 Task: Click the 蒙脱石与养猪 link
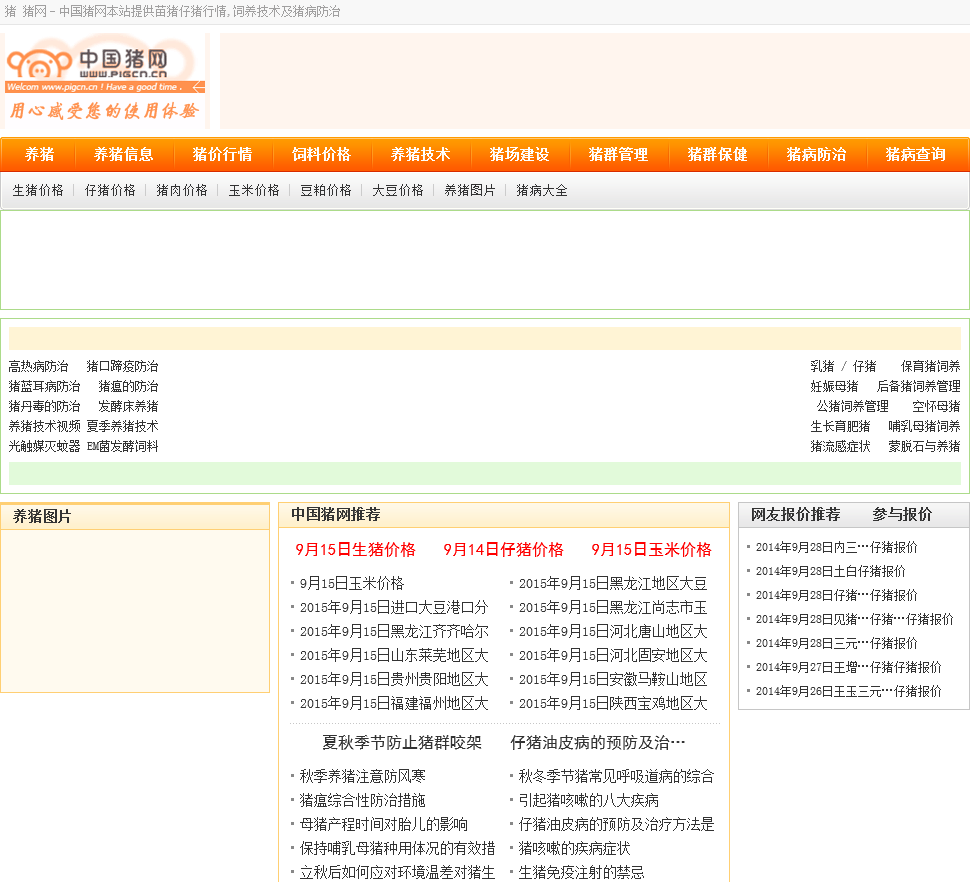coord(924,446)
